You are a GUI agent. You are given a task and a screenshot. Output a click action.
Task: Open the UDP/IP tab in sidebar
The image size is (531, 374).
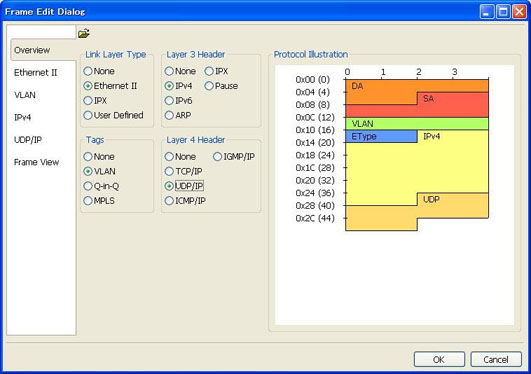pos(28,140)
